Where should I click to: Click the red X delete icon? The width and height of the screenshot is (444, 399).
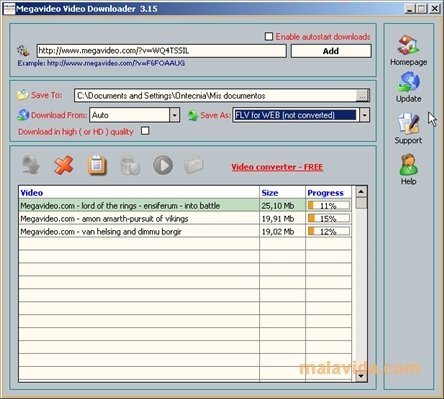click(x=64, y=165)
